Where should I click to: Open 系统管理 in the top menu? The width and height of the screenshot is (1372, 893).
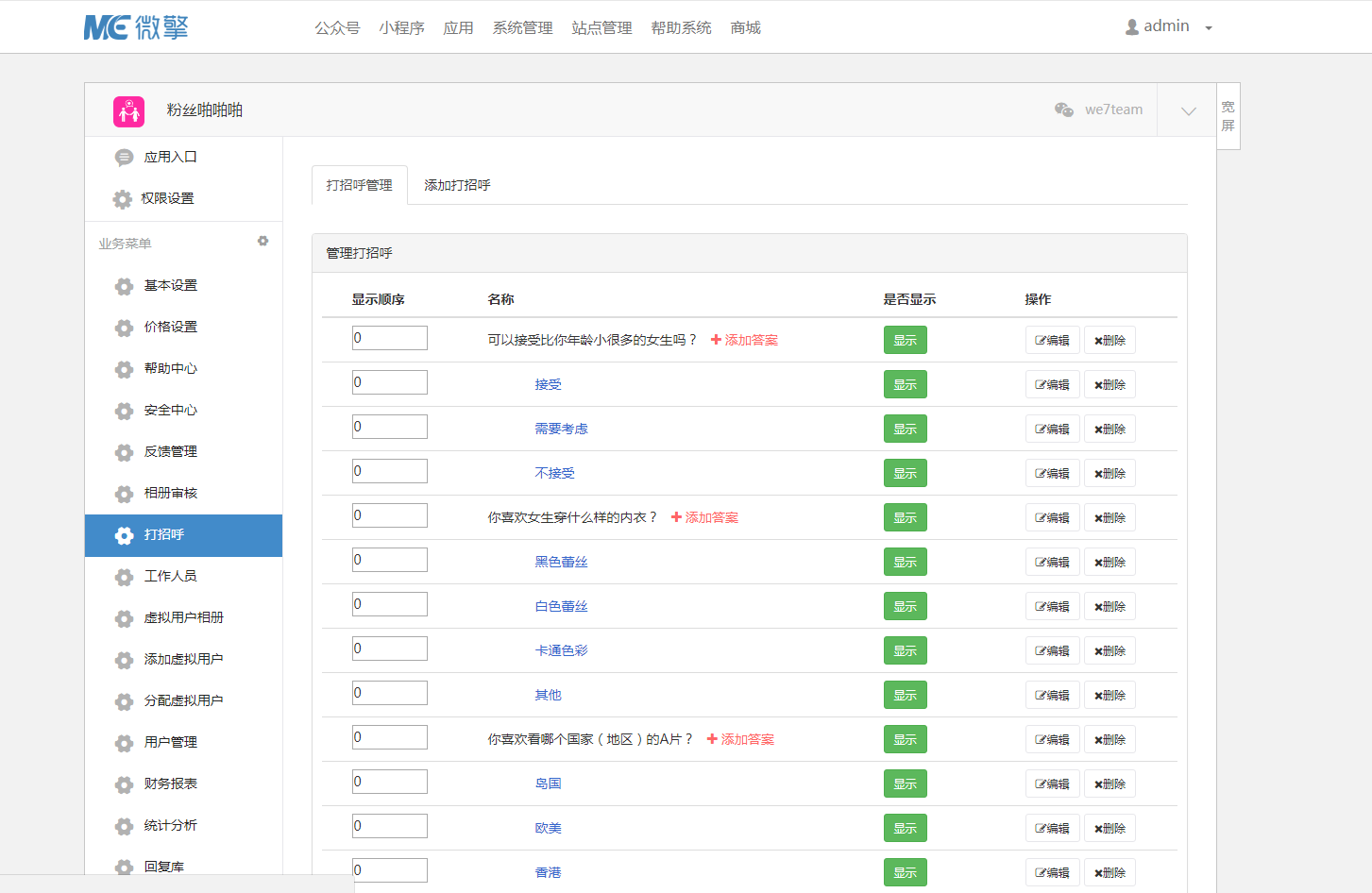pos(522,28)
